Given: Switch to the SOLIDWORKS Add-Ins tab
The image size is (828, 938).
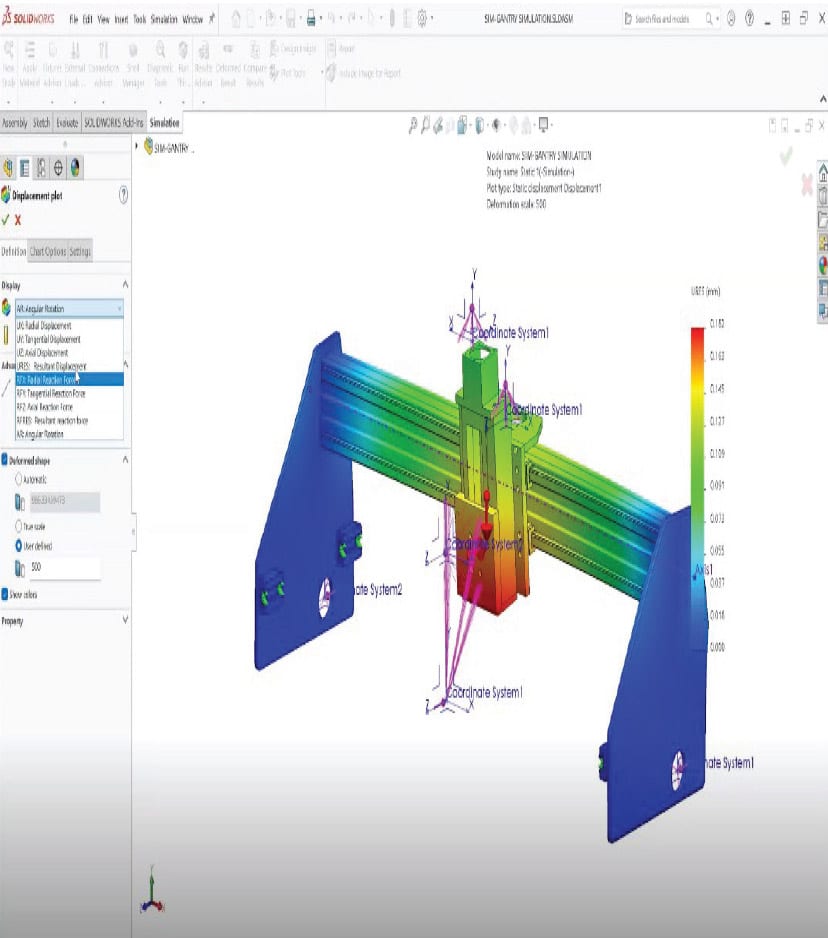Looking at the screenshot, I should (114, 123).
